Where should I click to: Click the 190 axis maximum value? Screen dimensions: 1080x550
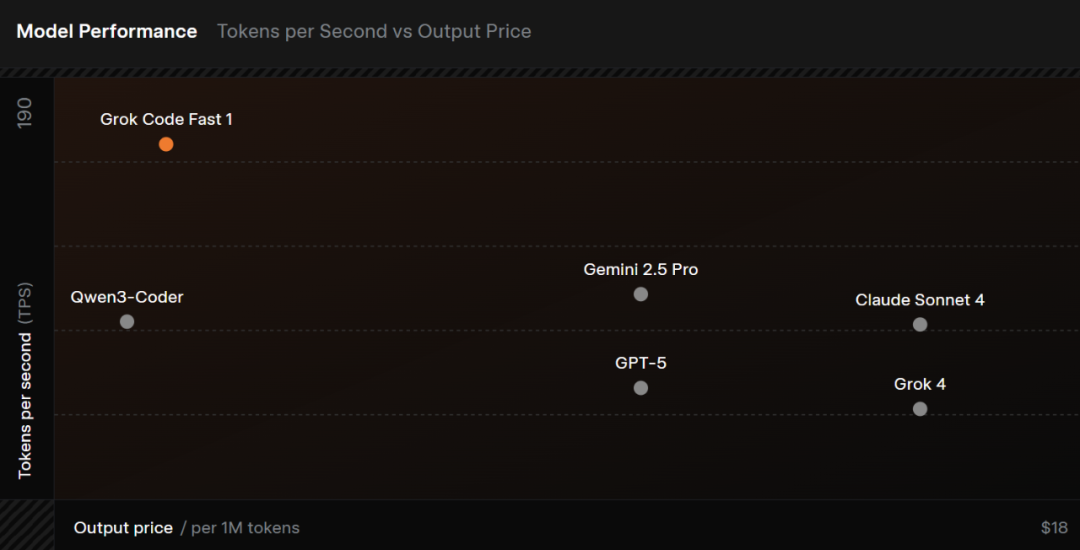(x=25, y=112)
